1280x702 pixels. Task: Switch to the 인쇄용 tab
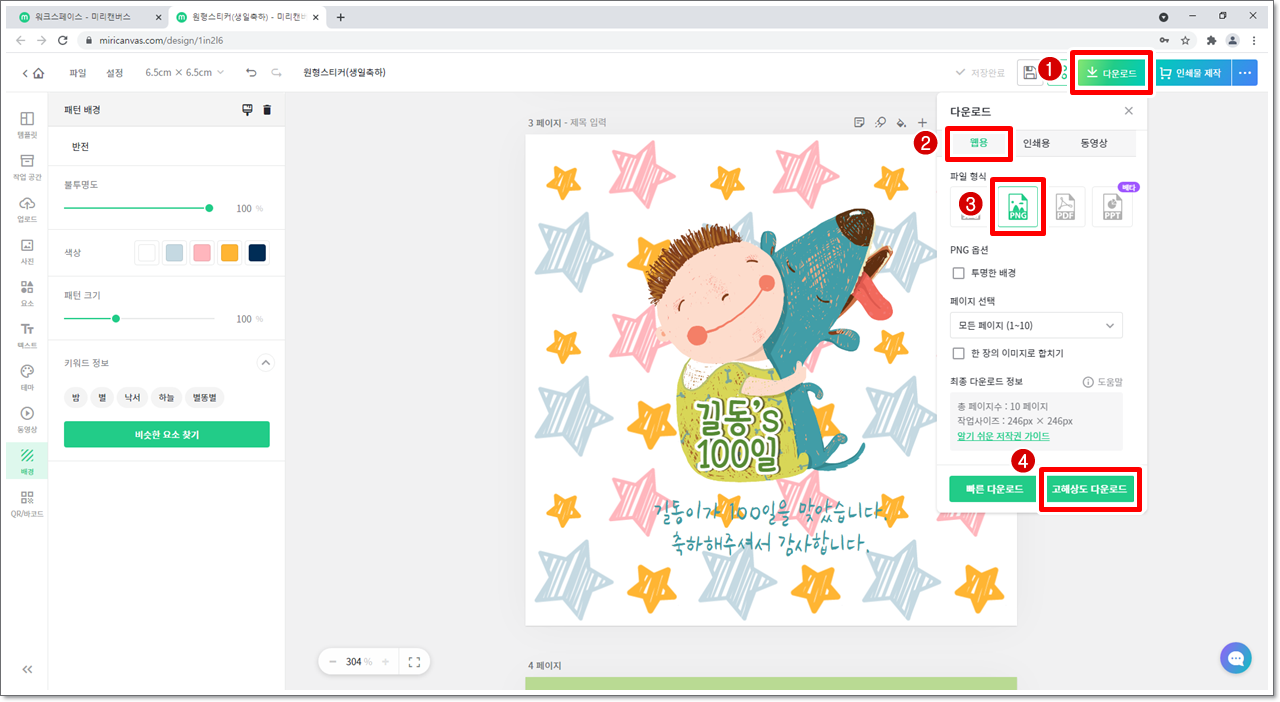pos(1036,144)
